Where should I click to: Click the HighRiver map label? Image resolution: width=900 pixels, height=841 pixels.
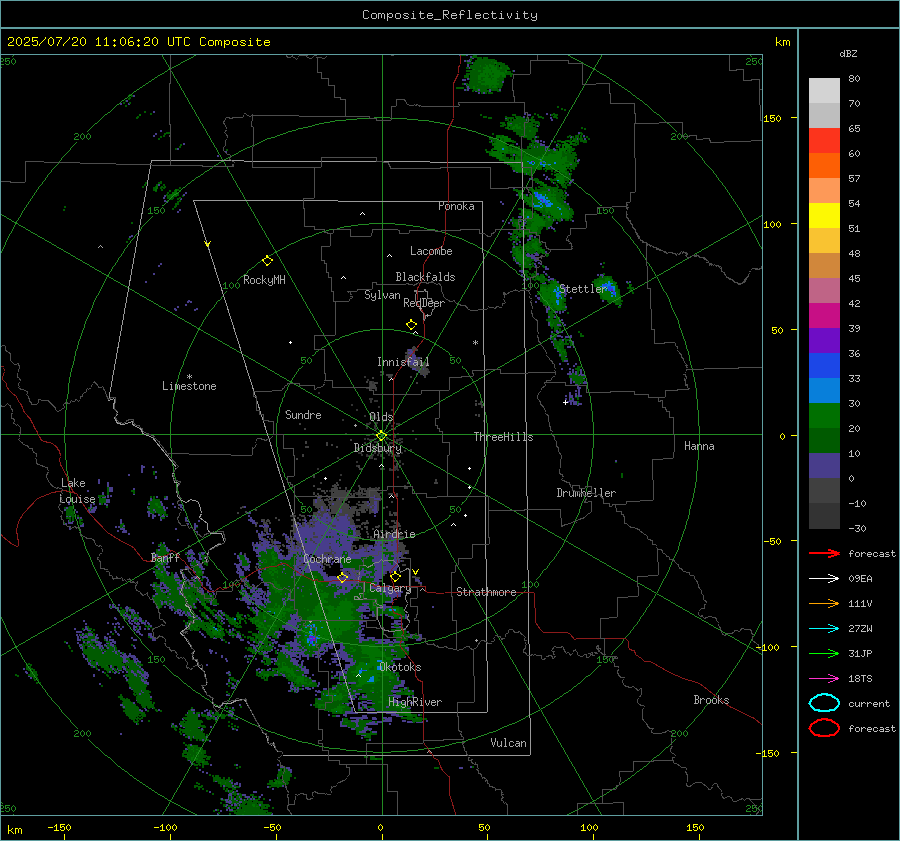click(415, 702)
